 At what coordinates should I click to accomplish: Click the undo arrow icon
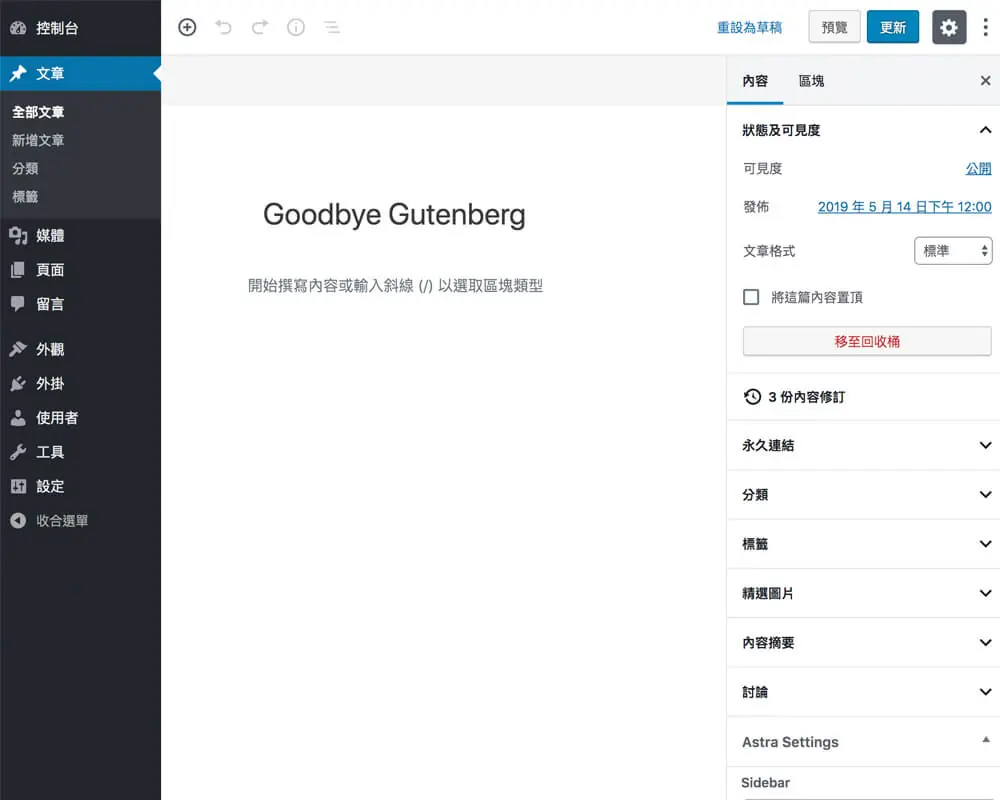tap(223, 27)
